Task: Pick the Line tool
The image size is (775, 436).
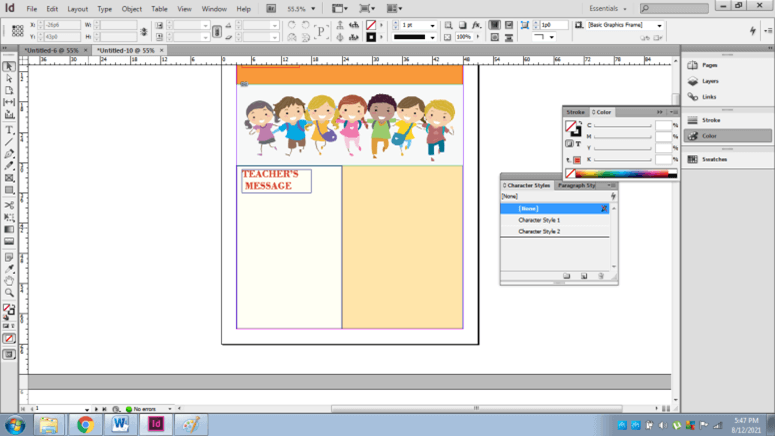Action: [x=9, y=142]
